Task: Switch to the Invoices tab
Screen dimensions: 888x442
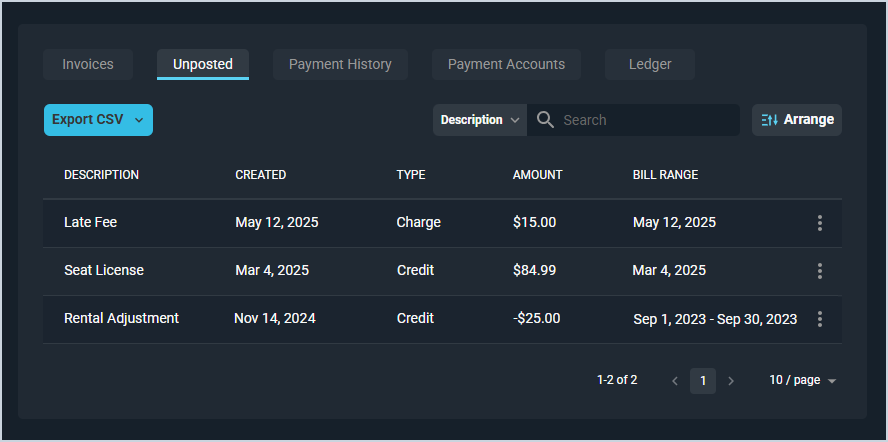Action: [x=88, y=65]
